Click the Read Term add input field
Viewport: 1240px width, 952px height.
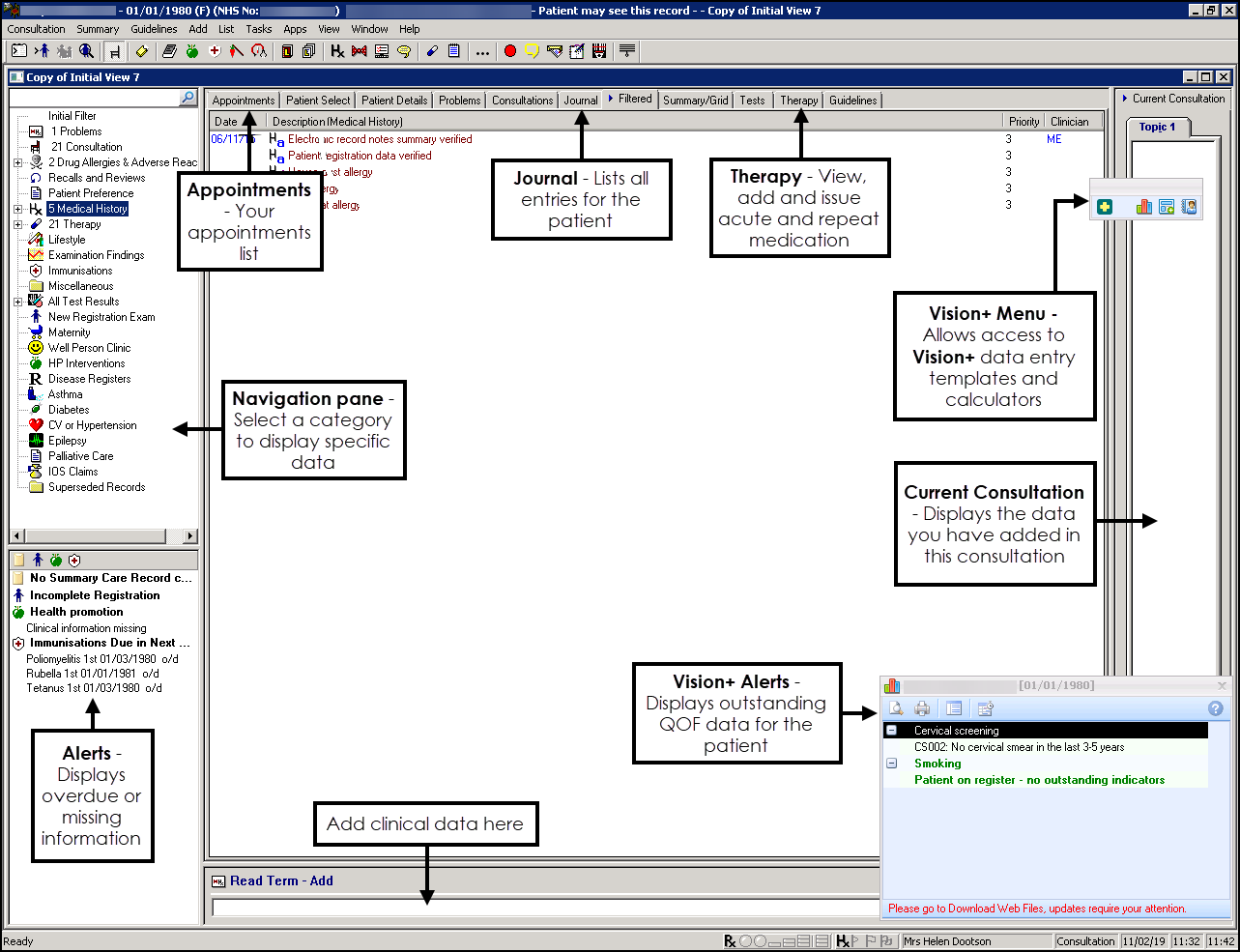(541, 908)
